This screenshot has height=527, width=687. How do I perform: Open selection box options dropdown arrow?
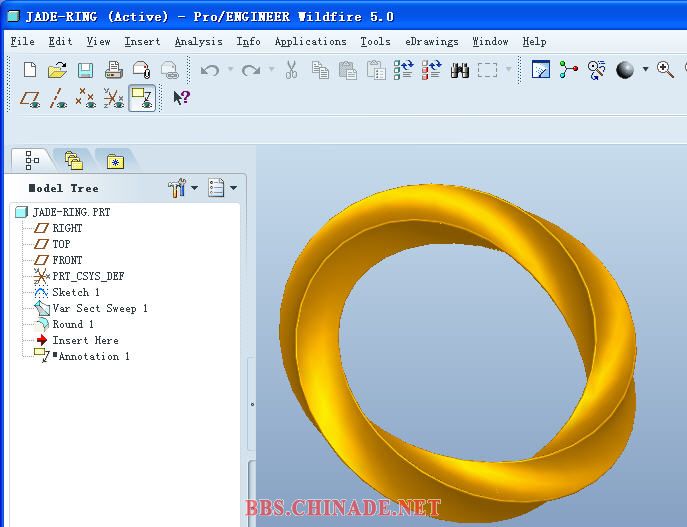508,69
